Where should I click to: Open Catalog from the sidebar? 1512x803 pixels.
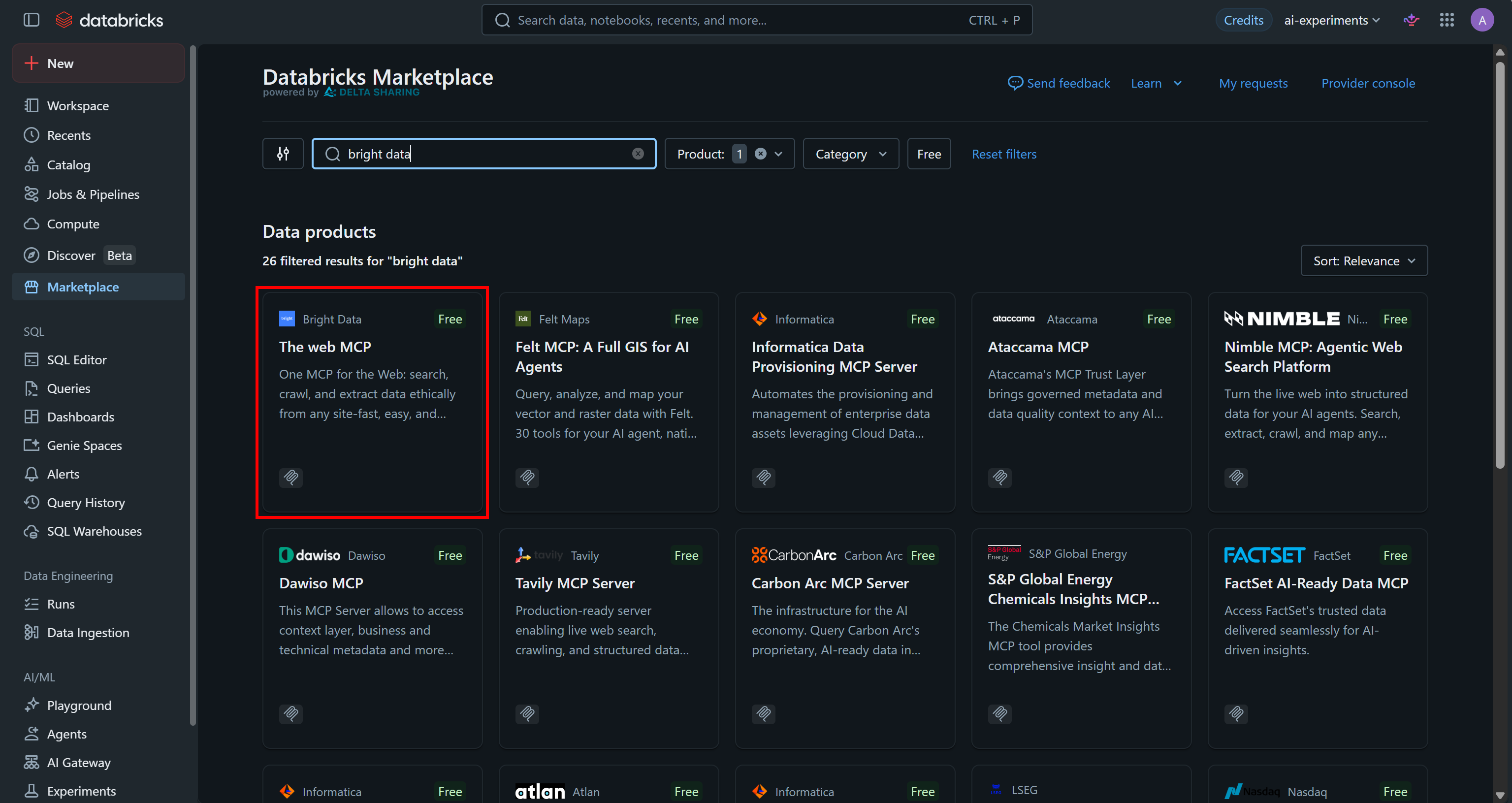98,165
